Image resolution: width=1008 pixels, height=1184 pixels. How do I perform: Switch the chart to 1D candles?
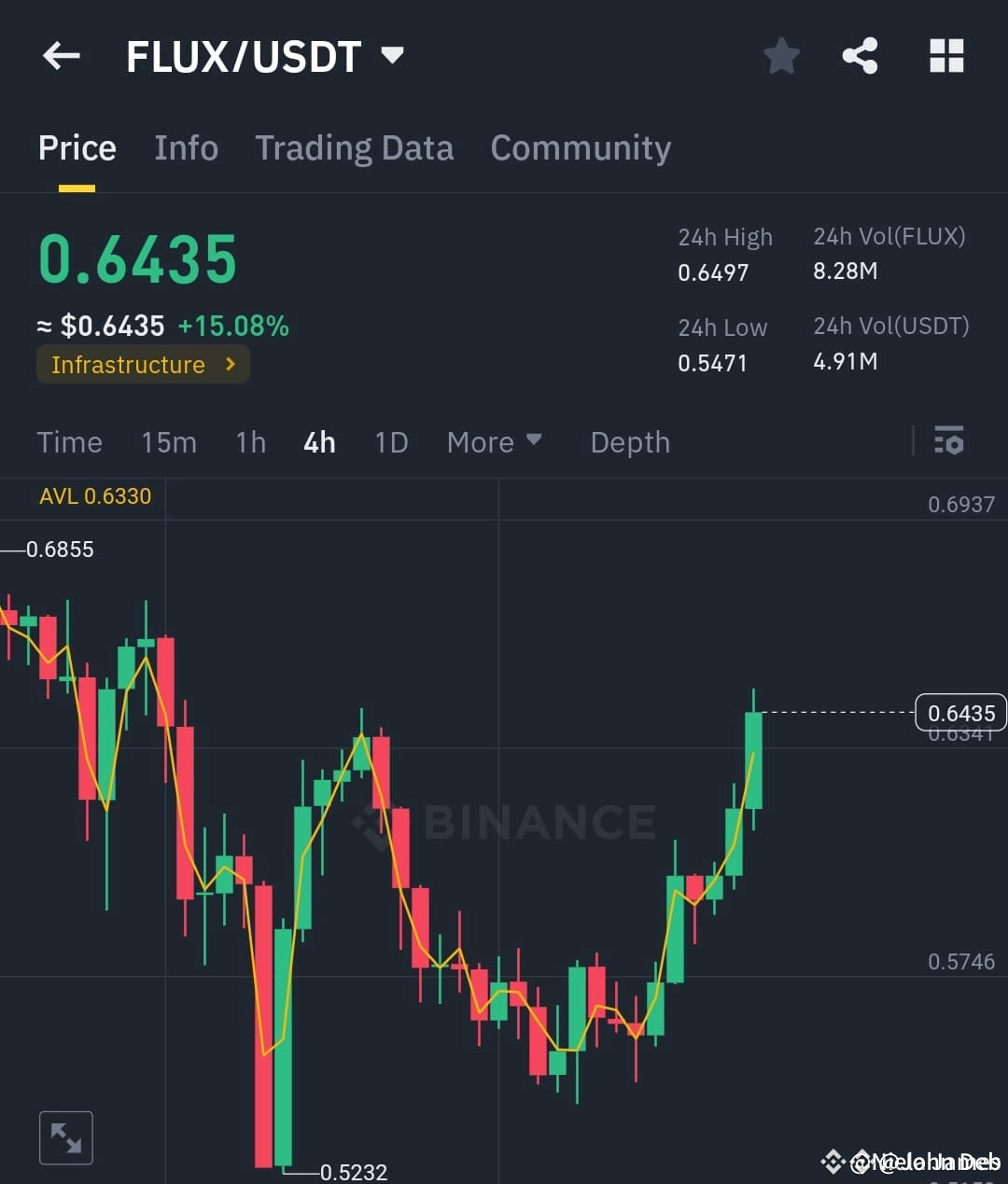pyautogui.click(x=391, y=442)
